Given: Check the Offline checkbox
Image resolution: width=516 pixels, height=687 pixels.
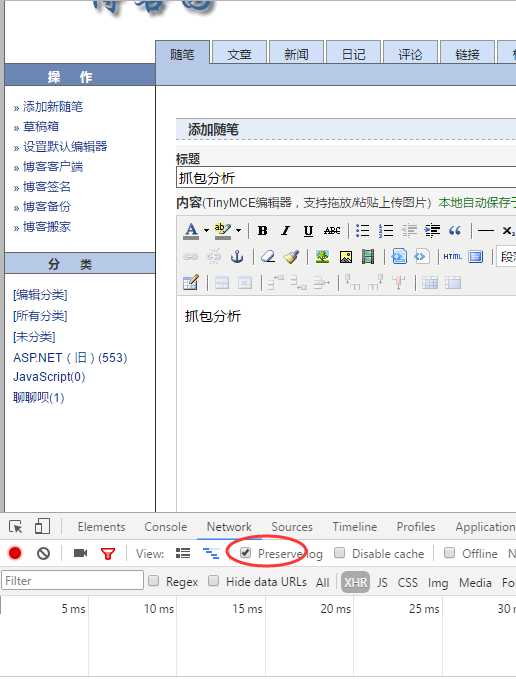Looking at the screenshot, I should point(449,553).
